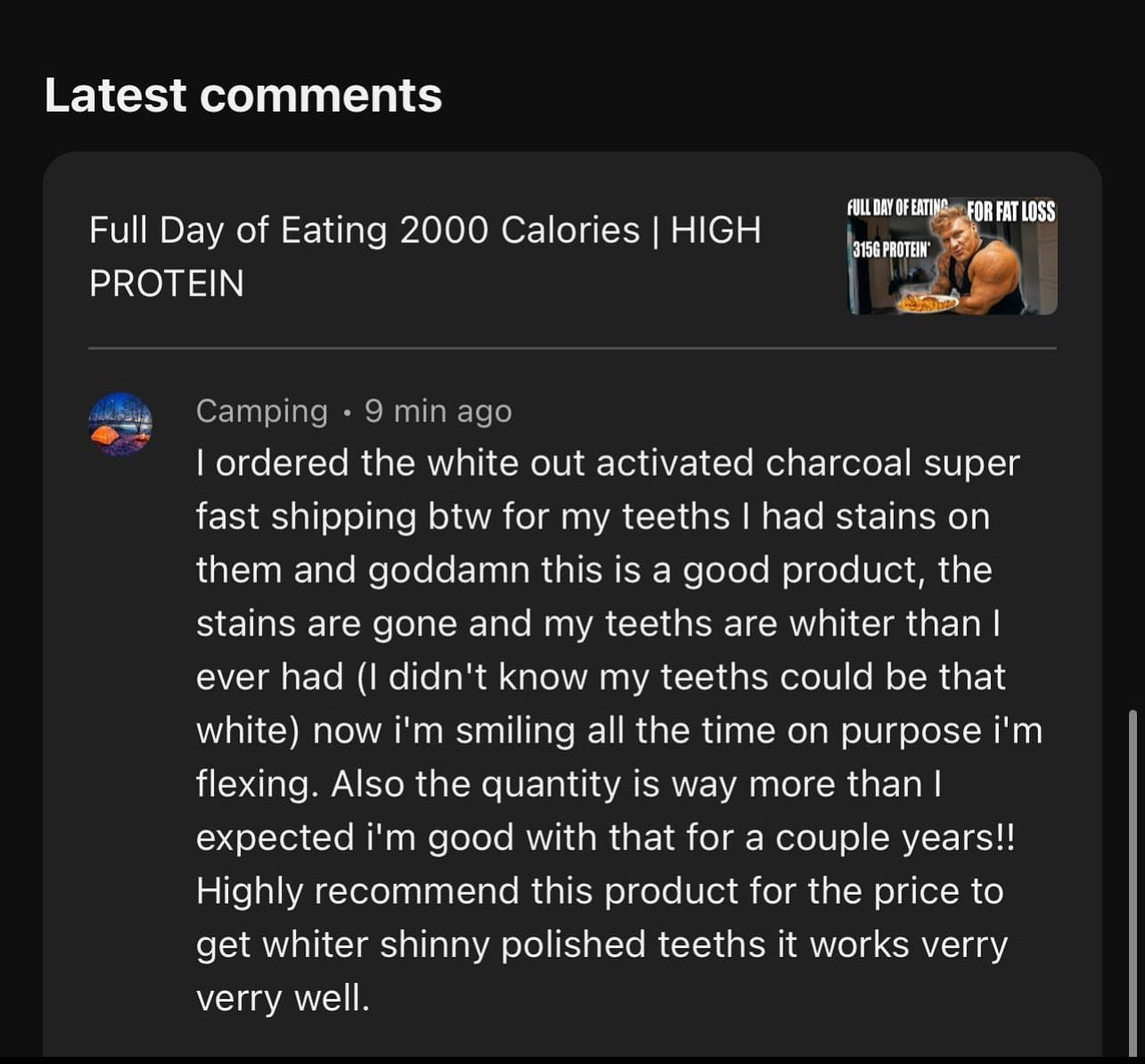1145x1064 pixels.
Task: Click the "315G PROTEIN" label on thumbnail
Action: coord(891,250)
